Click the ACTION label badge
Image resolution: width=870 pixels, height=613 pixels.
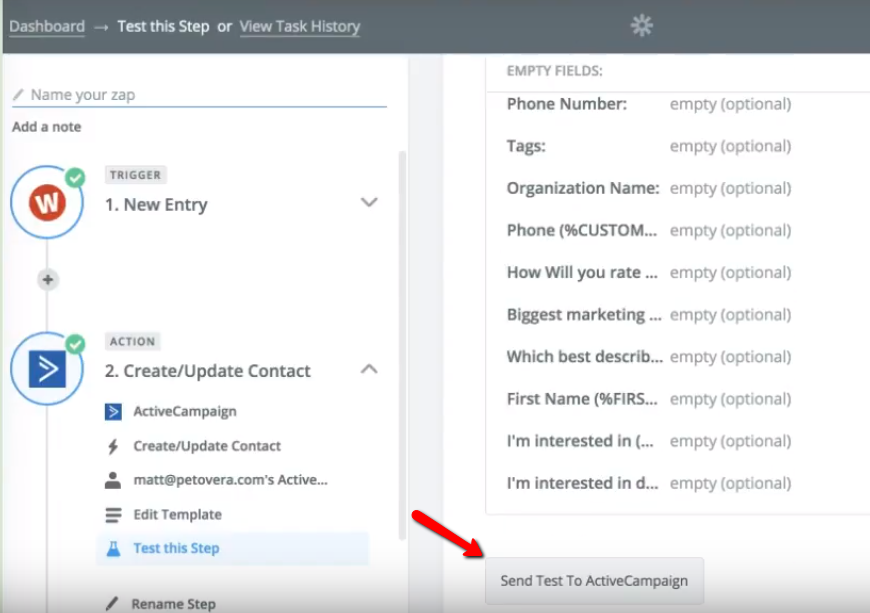(133, 341)
